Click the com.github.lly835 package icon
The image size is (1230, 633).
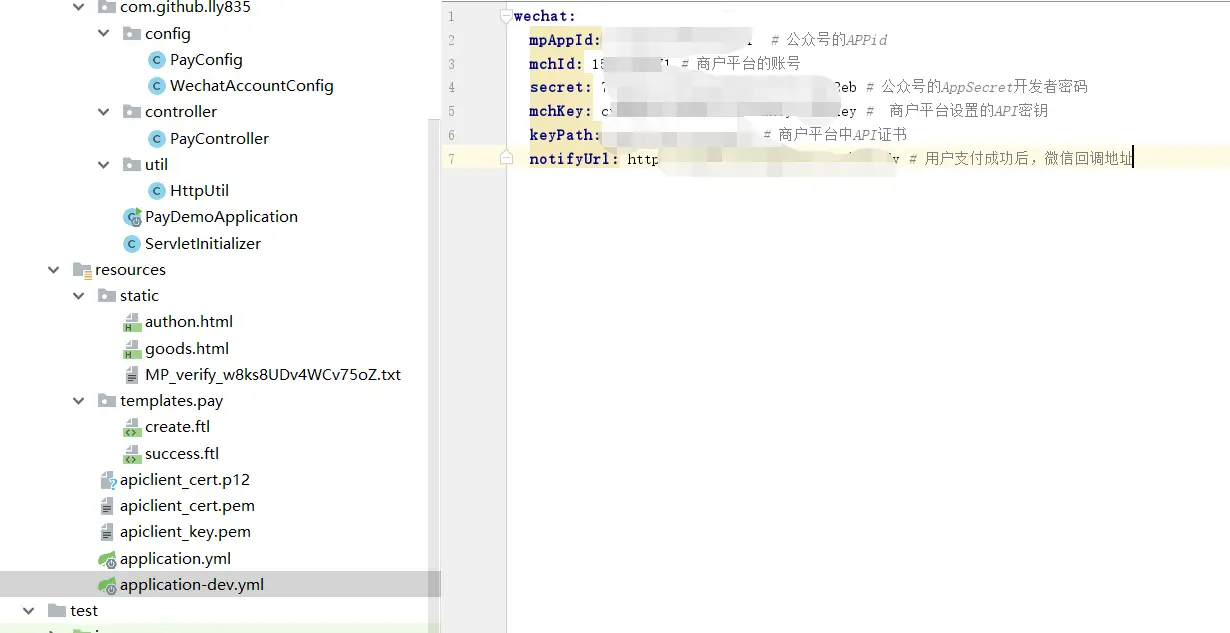107,7
